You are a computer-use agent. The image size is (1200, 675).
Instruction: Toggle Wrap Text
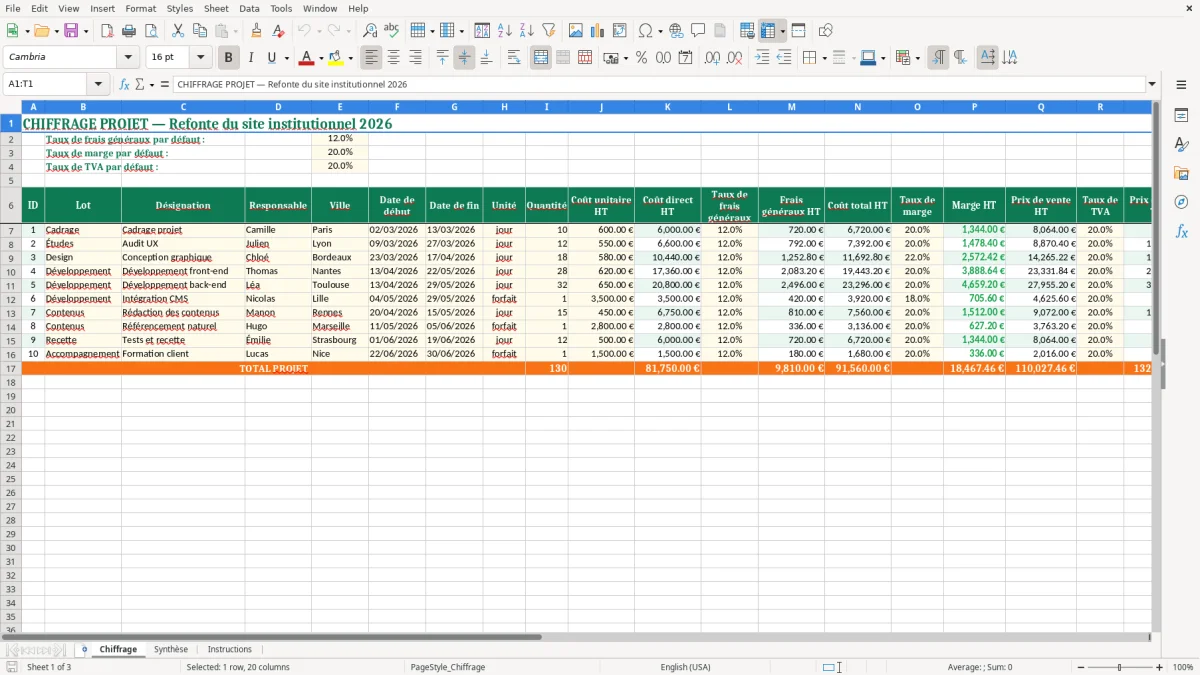tap(514, 58)
